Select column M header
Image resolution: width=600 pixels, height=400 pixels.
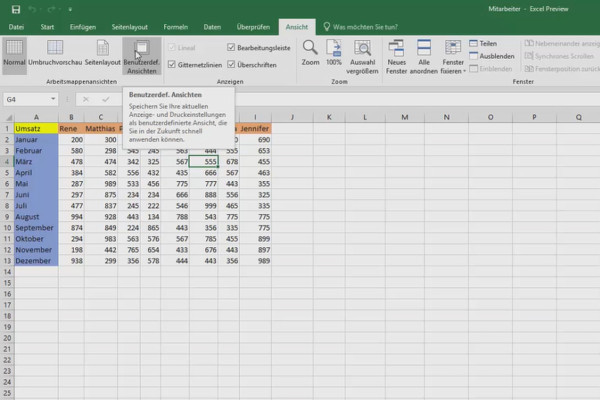pyautogui.click(x=404, y=117)
